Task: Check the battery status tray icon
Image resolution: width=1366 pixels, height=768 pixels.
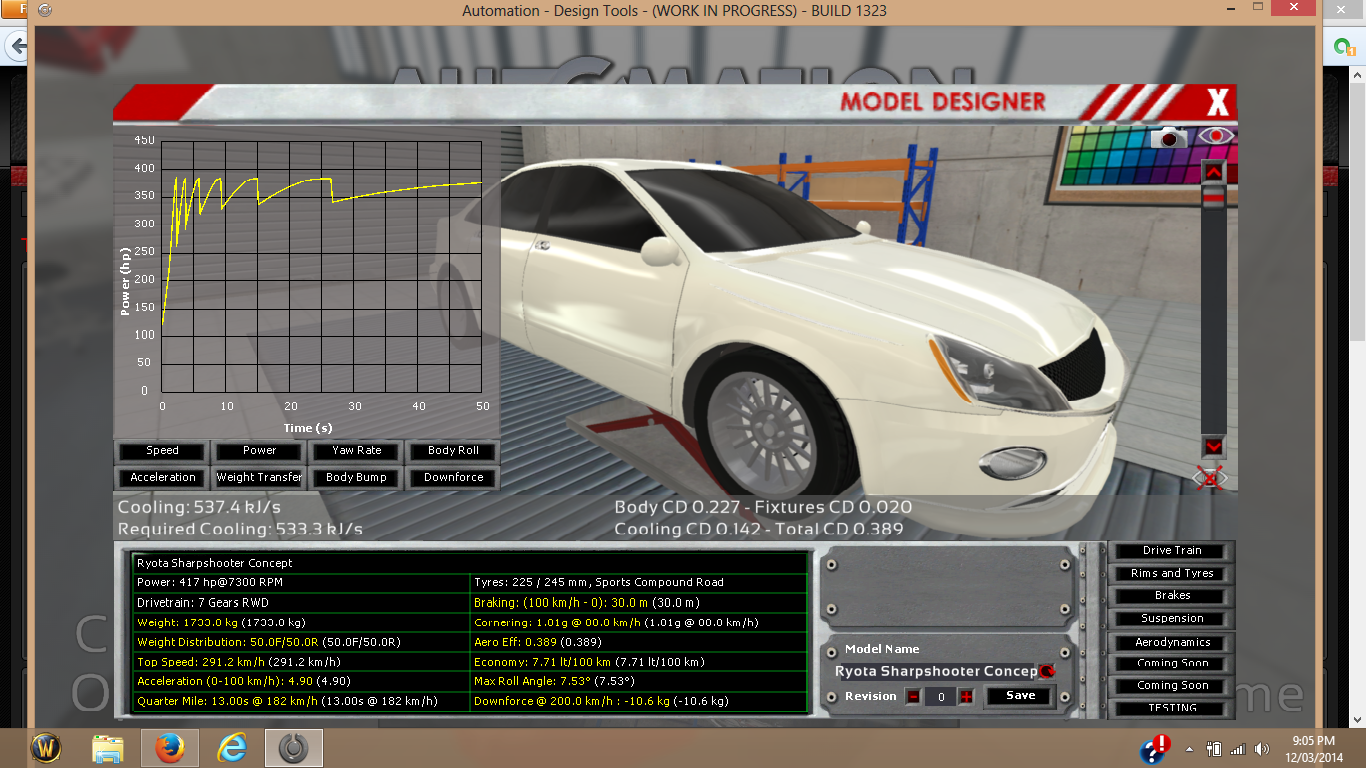Action: click(x=1215, y=749)
